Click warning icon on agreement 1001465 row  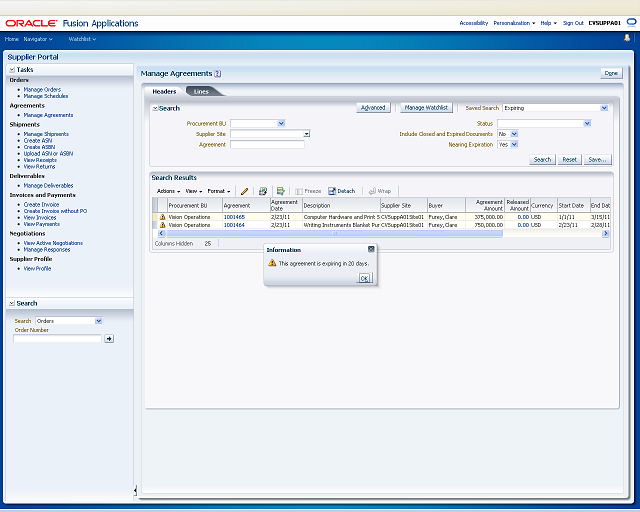[x=162, y=217]
